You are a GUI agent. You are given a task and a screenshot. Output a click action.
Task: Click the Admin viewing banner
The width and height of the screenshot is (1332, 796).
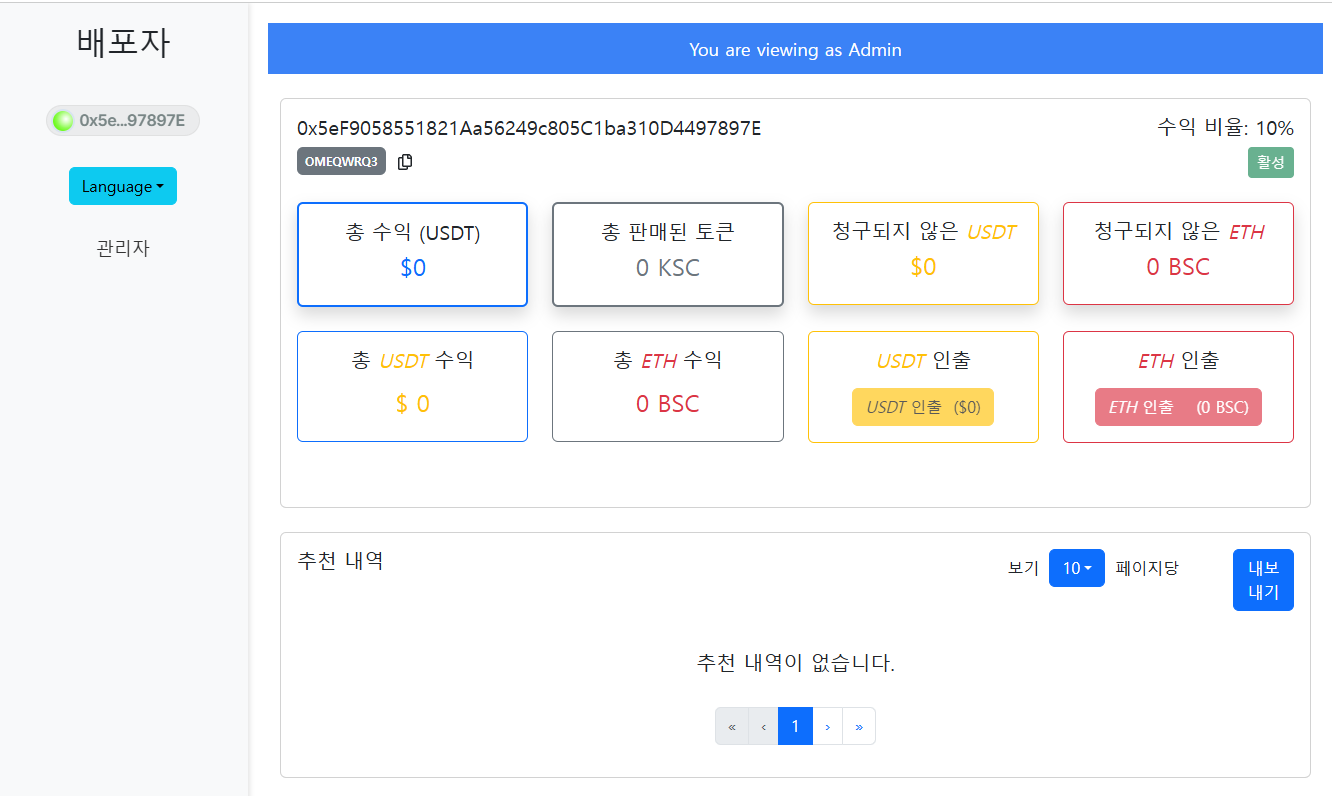pos(795,48)
